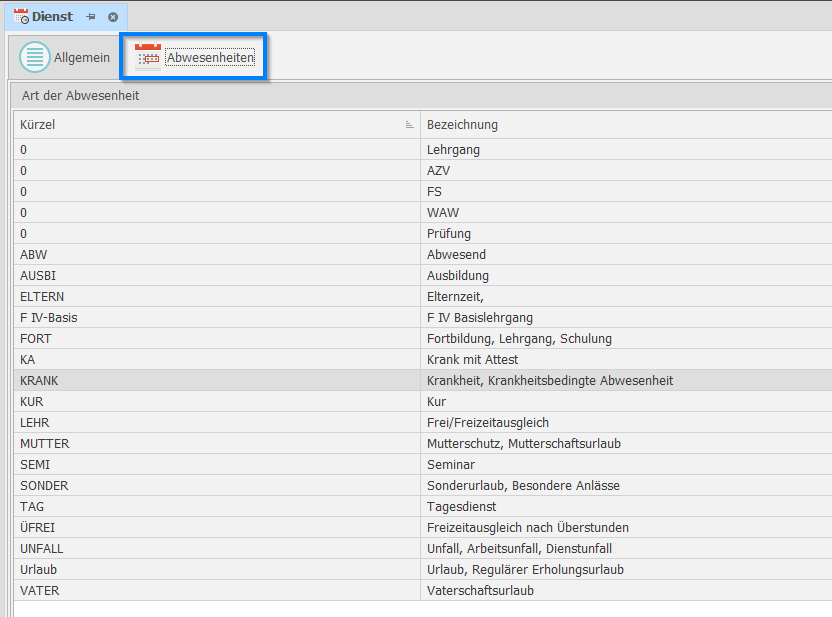Select the Lehrgang entry in Bezeichnung
Screen dimensions: 832x617
point(453,150)
